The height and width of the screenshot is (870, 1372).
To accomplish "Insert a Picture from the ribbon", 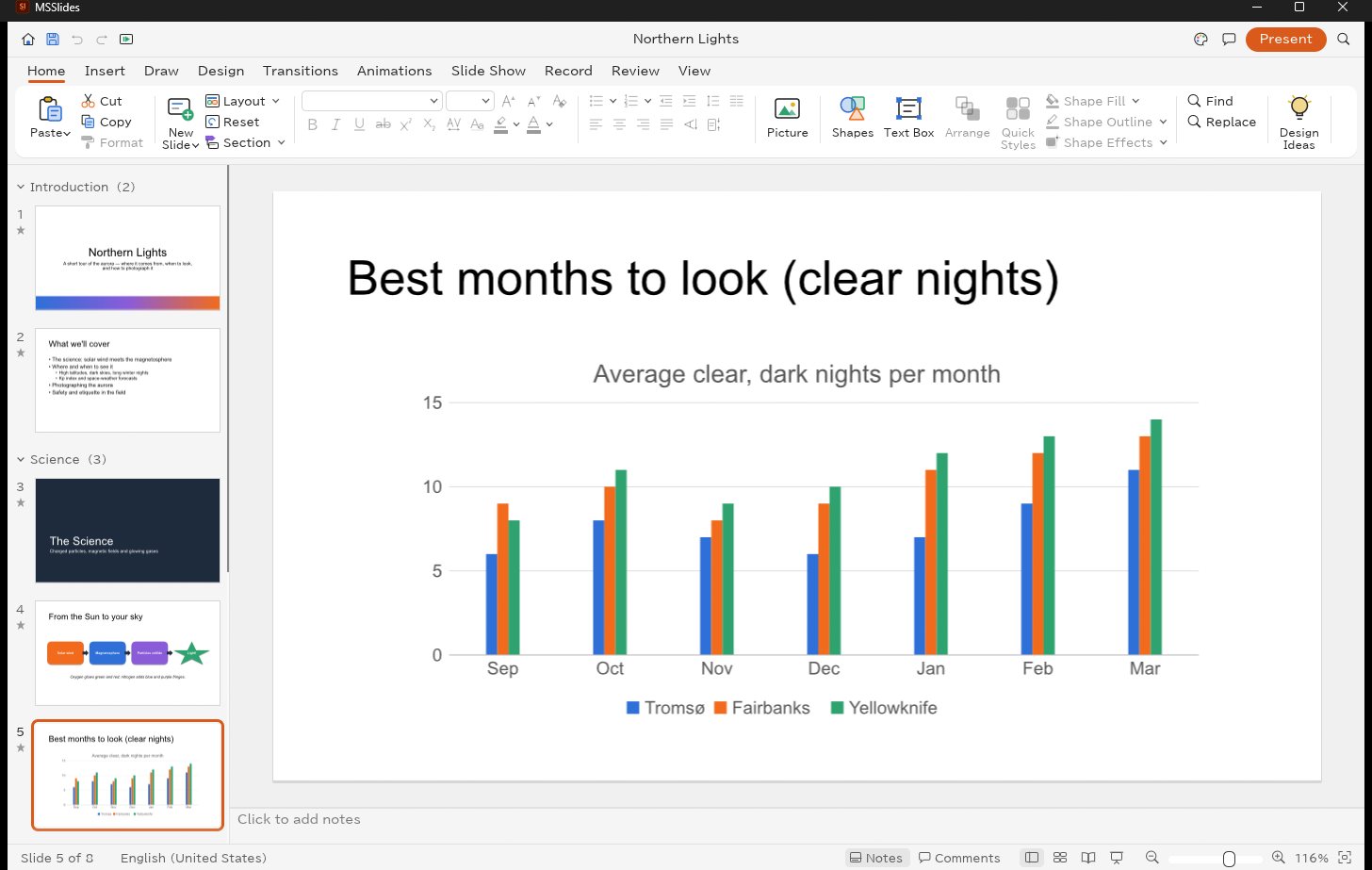I will [788, 119].
